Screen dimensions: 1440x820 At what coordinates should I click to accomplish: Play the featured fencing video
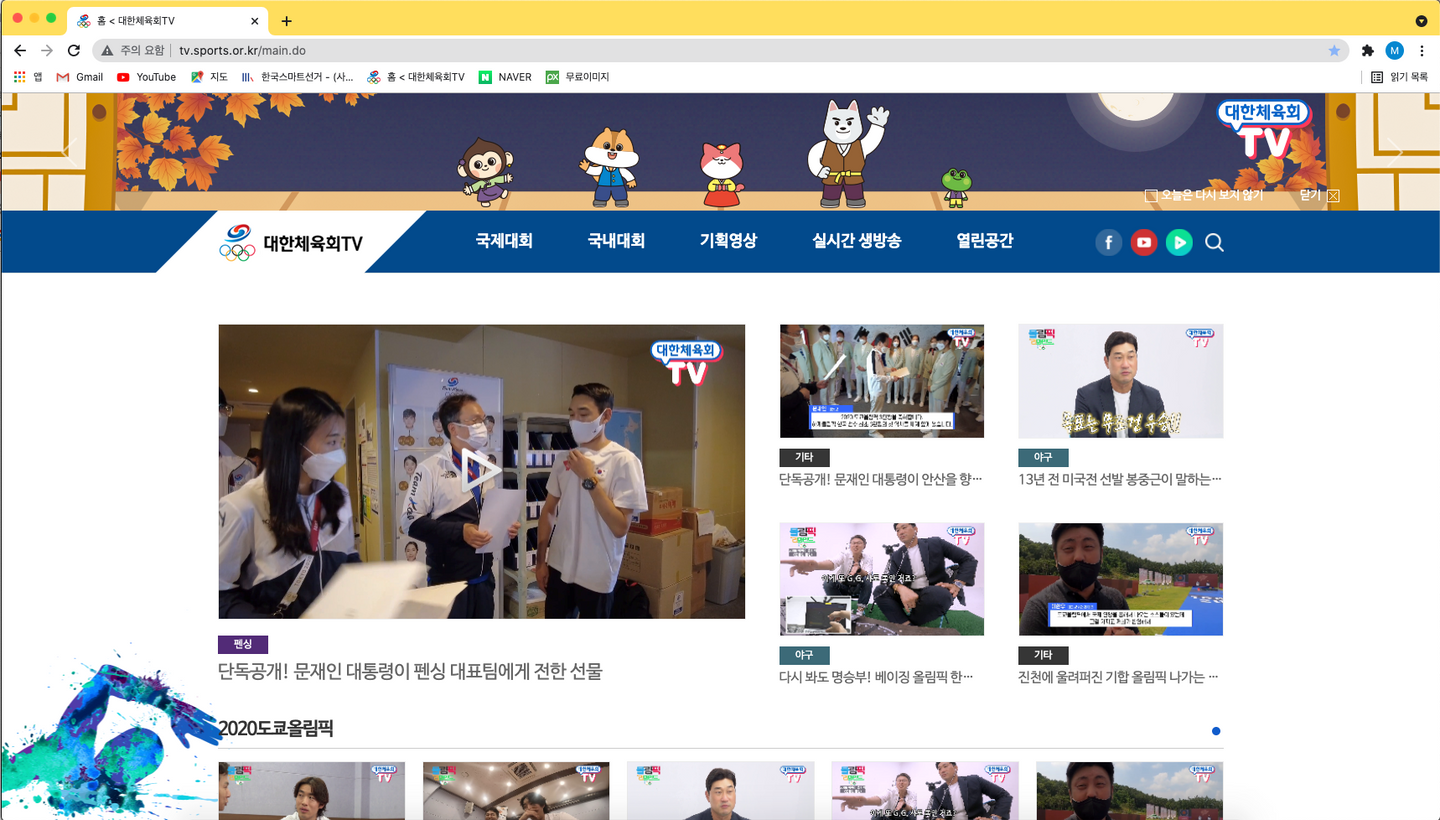[x=481, y=471]
